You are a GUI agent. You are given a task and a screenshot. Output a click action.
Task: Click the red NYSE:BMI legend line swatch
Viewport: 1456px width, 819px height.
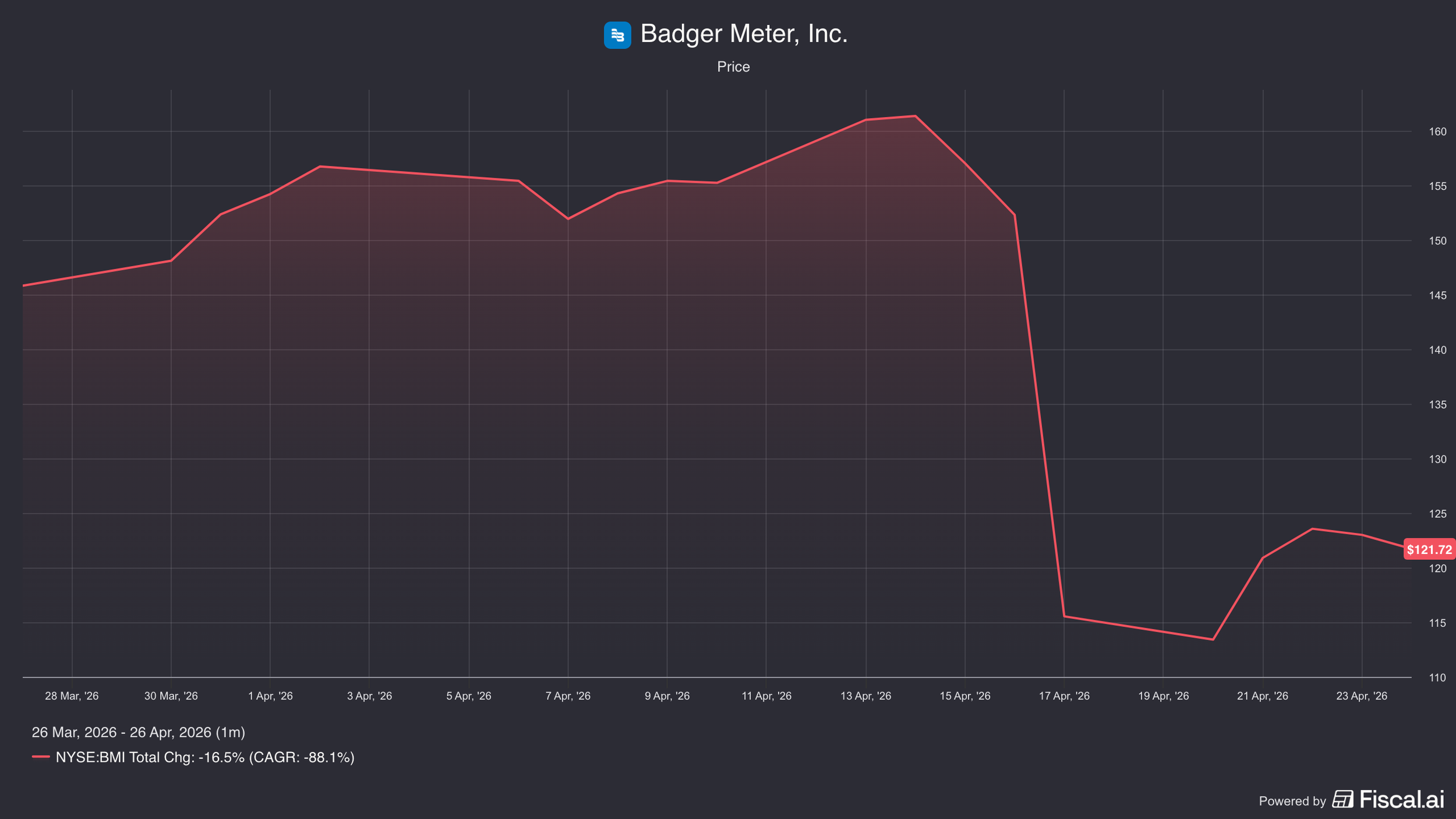(41, 757)
